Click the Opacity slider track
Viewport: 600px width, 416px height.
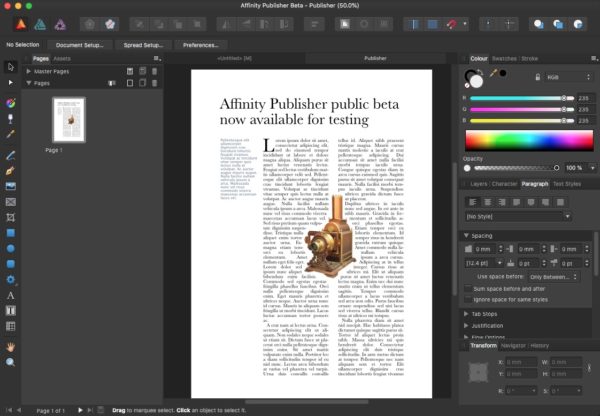click(516, 168)
